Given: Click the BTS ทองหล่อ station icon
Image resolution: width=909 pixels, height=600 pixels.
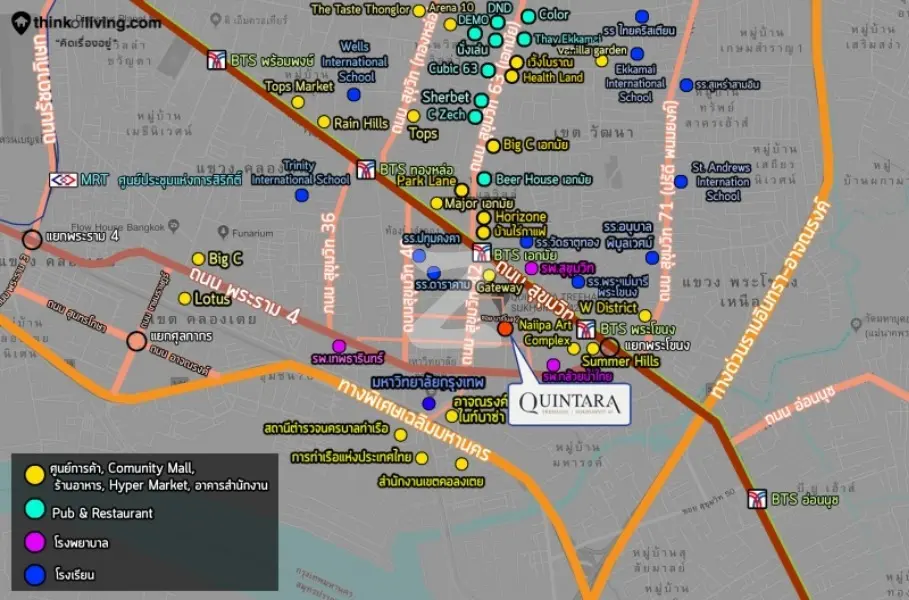Looking at the screenshot, I should click(366, 169).
